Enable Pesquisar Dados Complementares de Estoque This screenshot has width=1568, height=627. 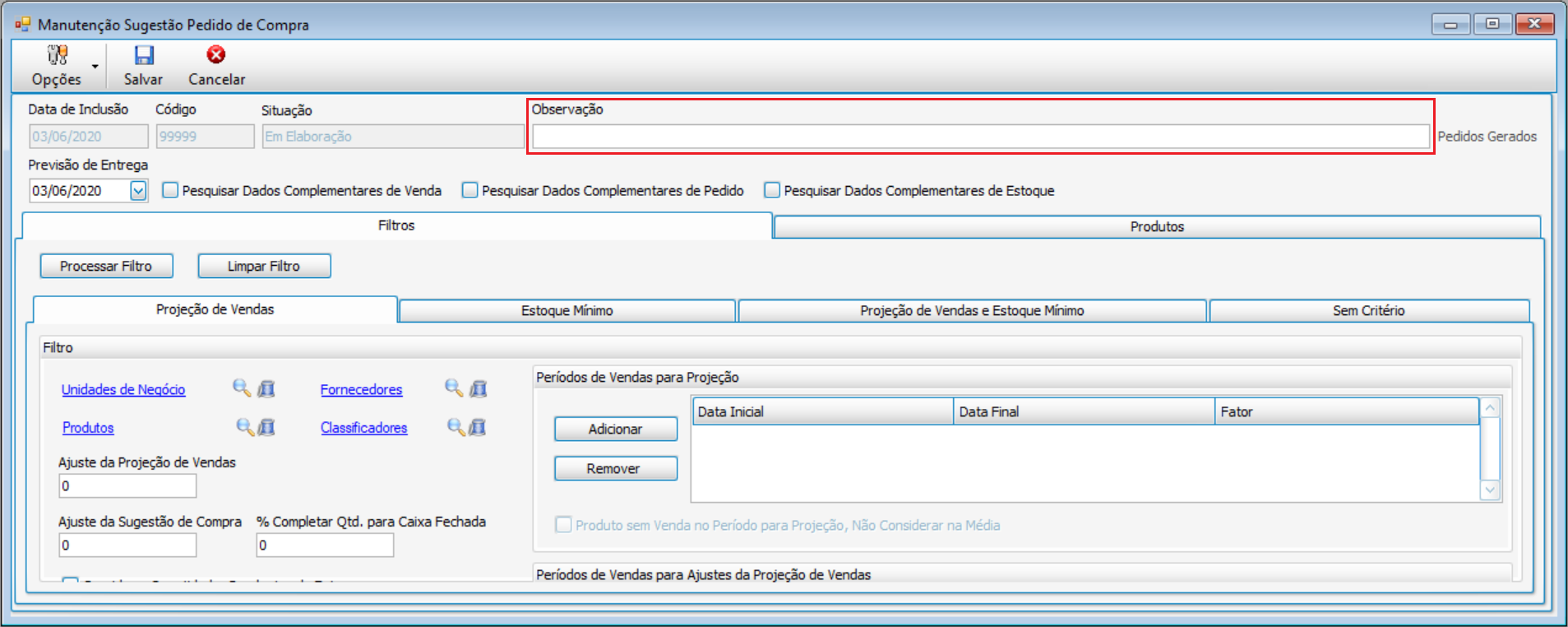coord(772,190)
